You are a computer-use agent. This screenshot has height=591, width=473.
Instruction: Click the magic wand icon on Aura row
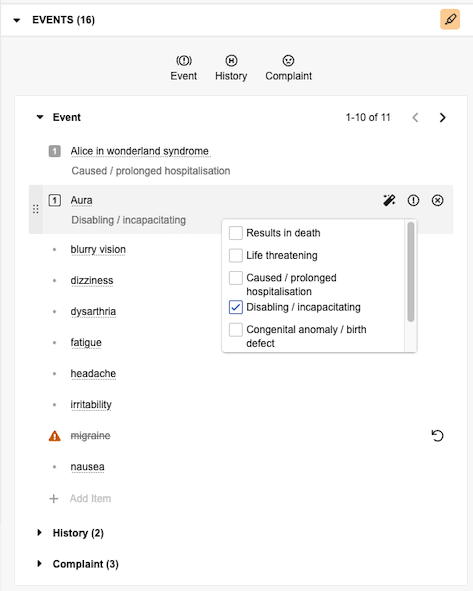[389, 200]
